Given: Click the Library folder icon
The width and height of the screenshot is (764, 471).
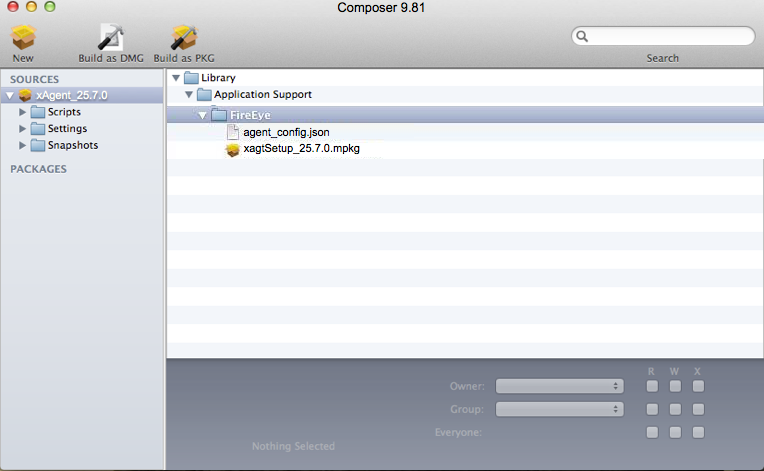Looking at the screenshot, I should pyautogui.click(x=191, y=78).
